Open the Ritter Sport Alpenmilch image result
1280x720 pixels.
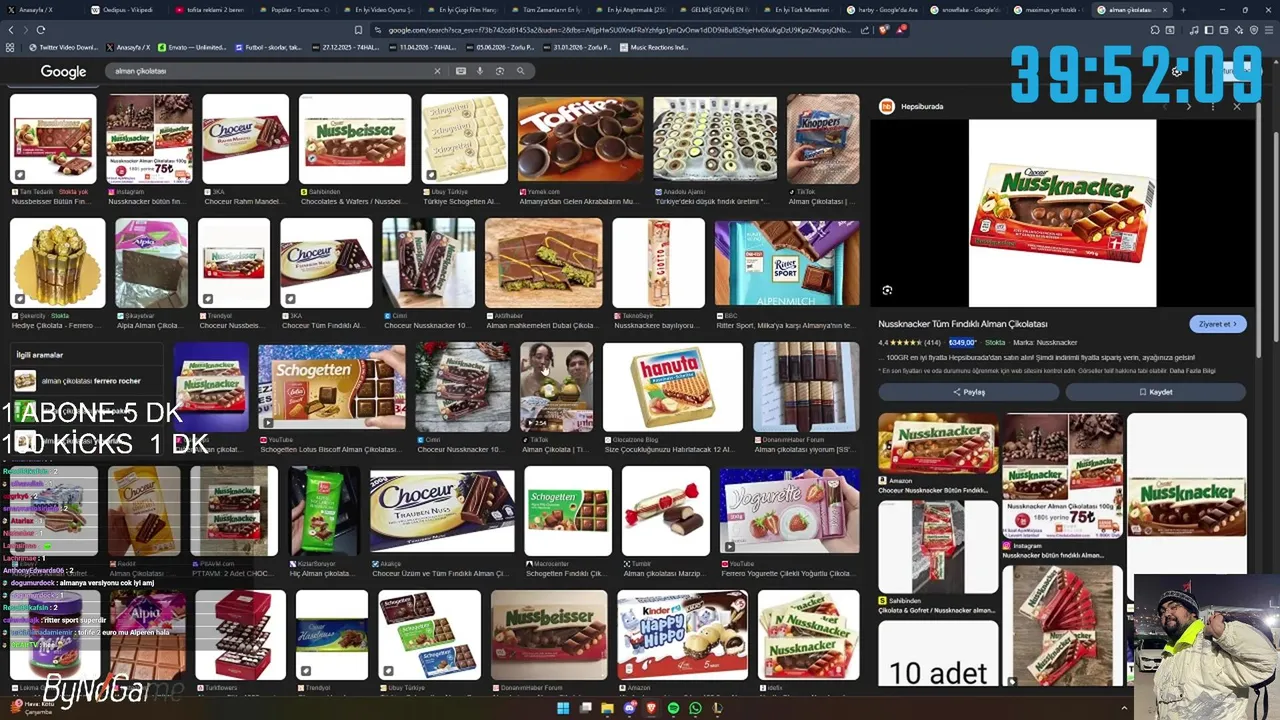[787, 263]
